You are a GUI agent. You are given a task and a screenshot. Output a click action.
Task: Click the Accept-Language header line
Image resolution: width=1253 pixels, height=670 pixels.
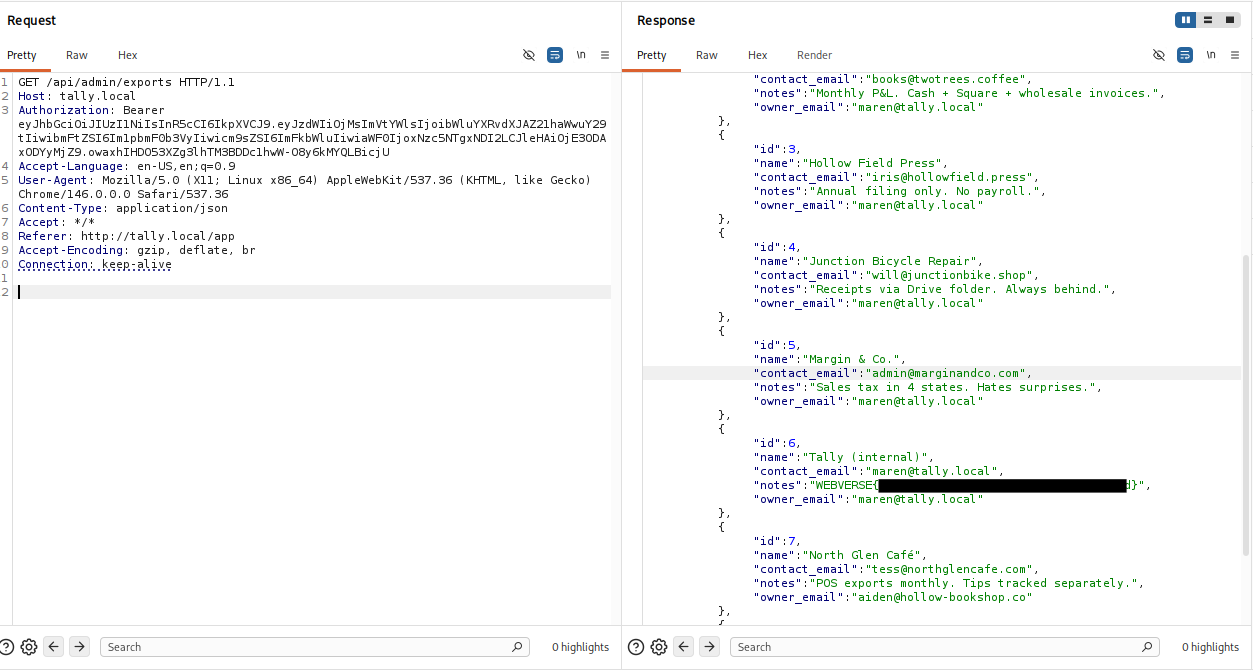pos(127,166)
